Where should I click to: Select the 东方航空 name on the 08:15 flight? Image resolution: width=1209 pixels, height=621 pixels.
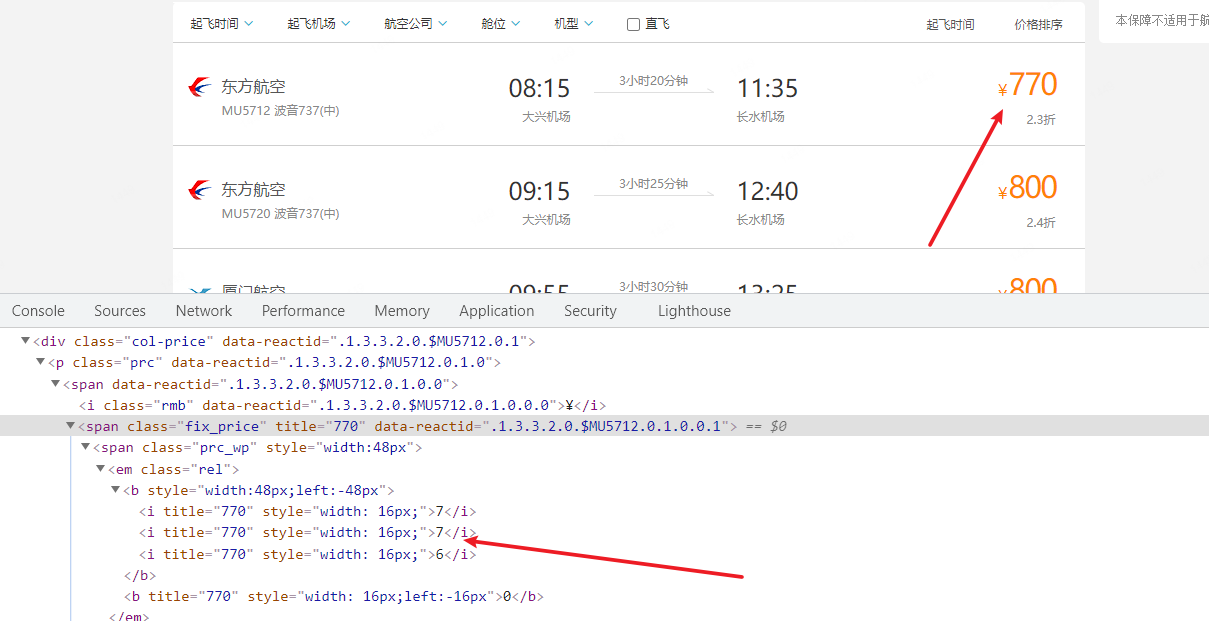click(x=253, y=87)
